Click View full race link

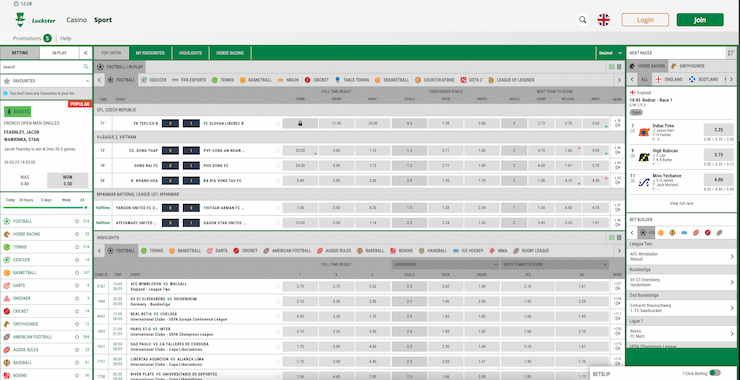(x=681, y=203)
